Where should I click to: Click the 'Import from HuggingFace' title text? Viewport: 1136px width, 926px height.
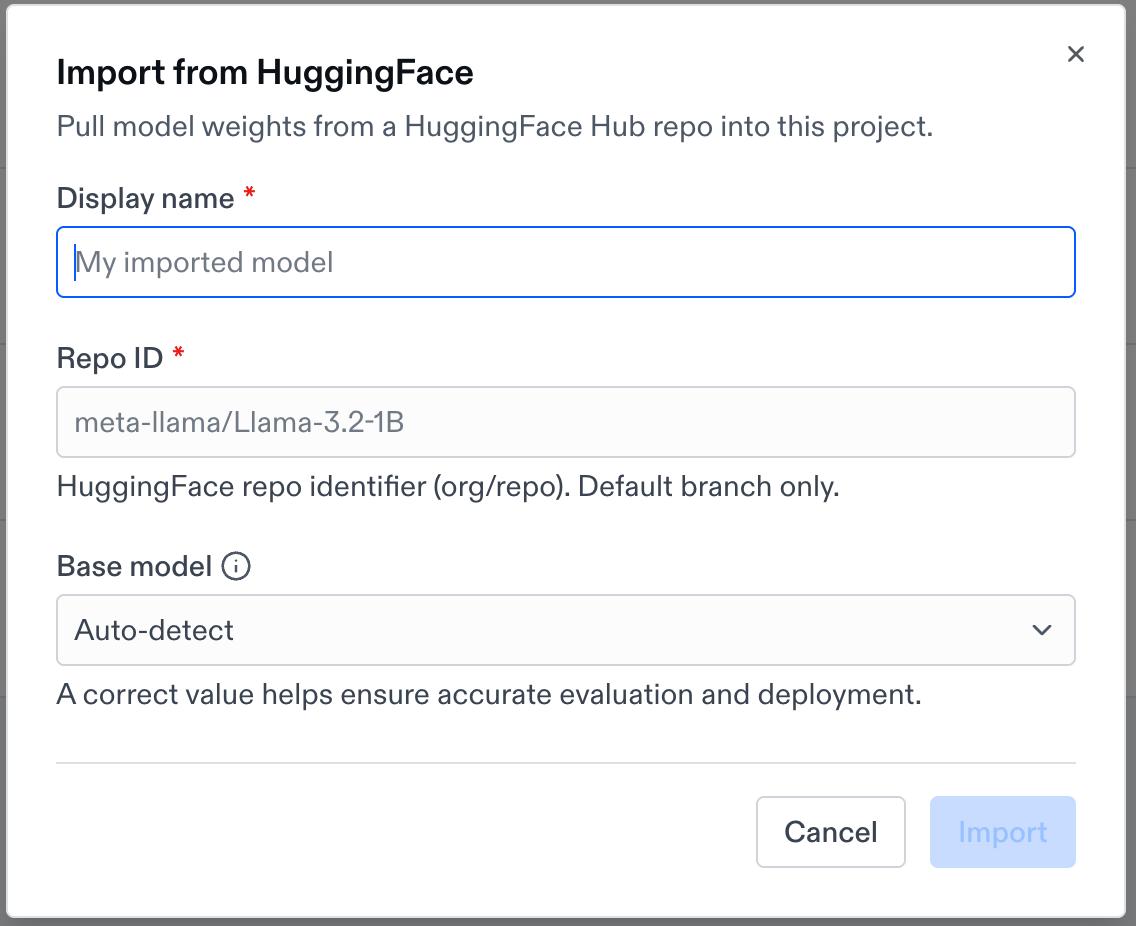coord(265,73)
